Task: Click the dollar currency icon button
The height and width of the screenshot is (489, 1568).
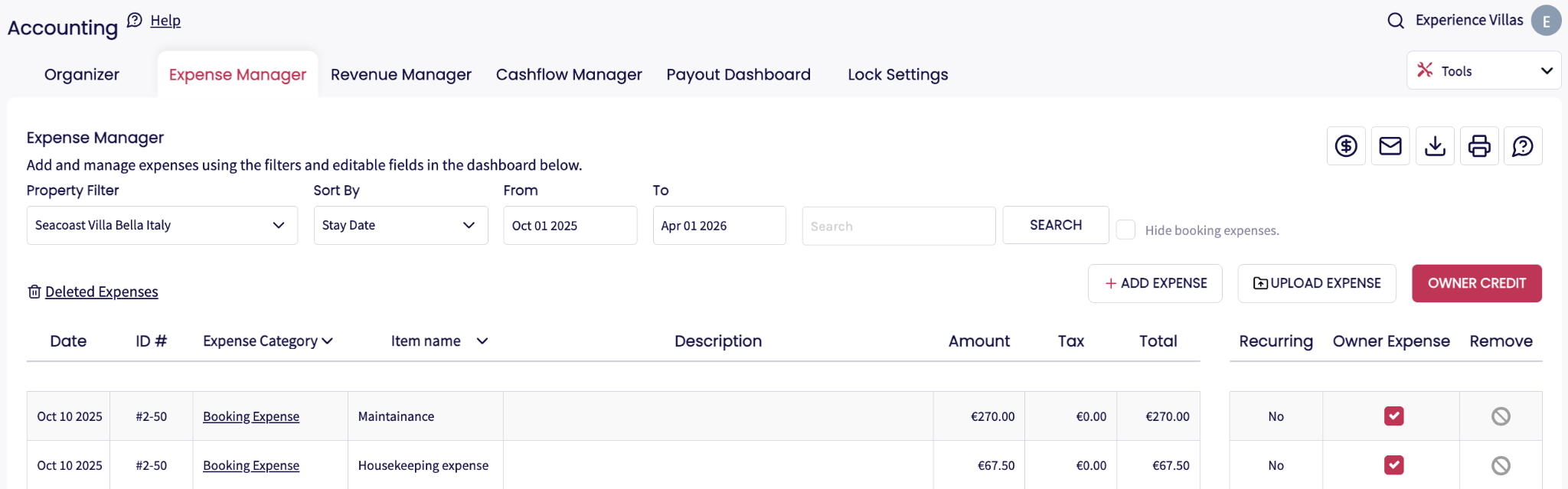Action: pos(1346,146)
